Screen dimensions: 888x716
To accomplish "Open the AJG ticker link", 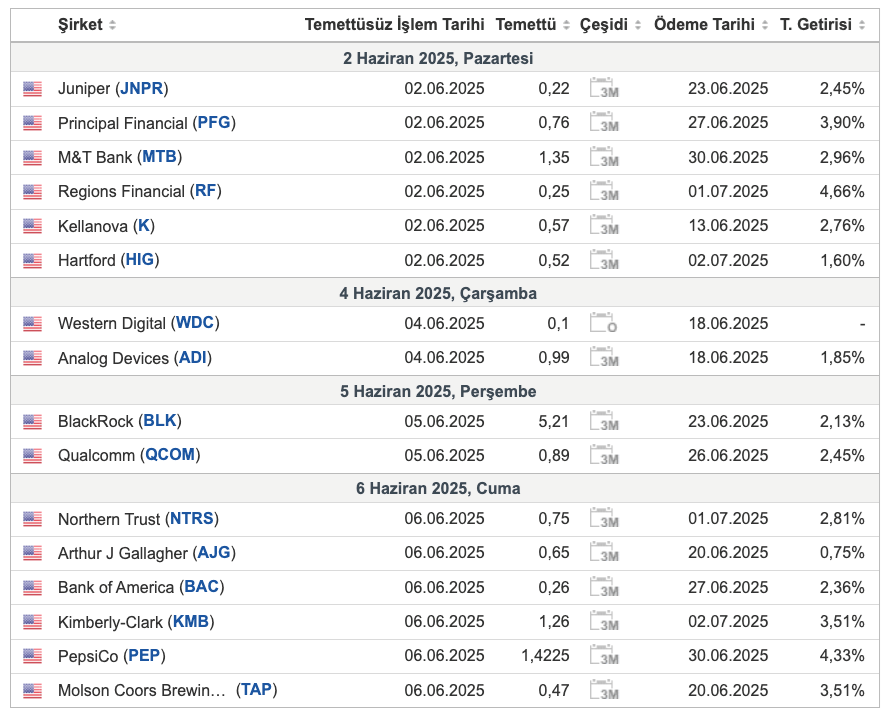I will point(214,552).
